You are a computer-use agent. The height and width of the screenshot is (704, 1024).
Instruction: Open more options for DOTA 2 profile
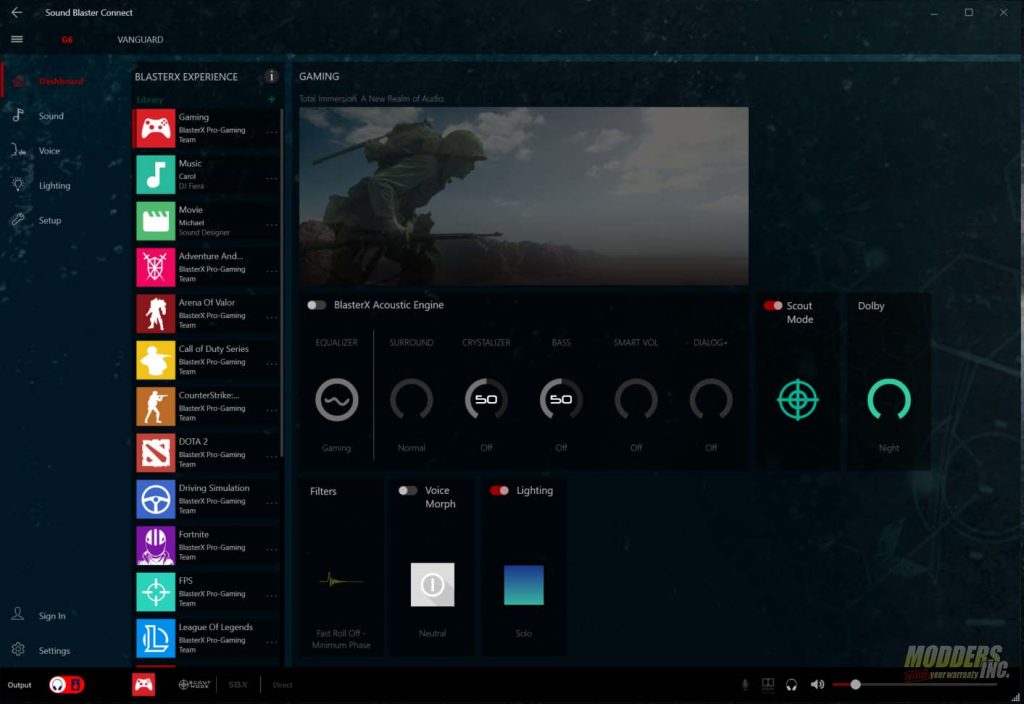[272, 456]
